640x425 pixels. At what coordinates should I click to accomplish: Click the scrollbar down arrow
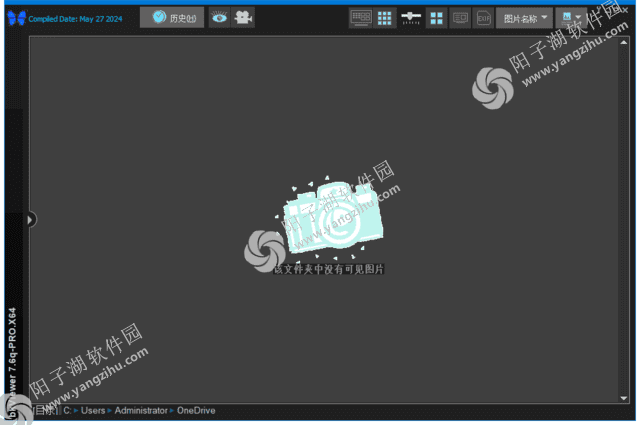point(624,398)
